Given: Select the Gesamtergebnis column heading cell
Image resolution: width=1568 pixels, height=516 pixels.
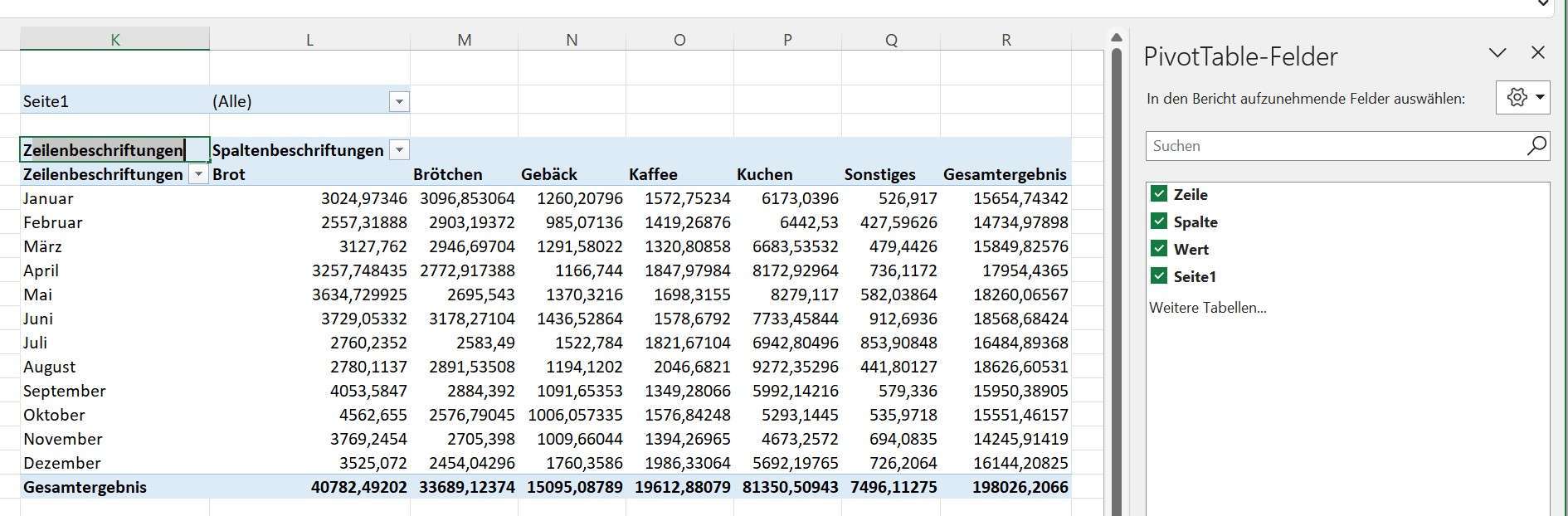Looking at the screenshot, I should click(1006, 174).
